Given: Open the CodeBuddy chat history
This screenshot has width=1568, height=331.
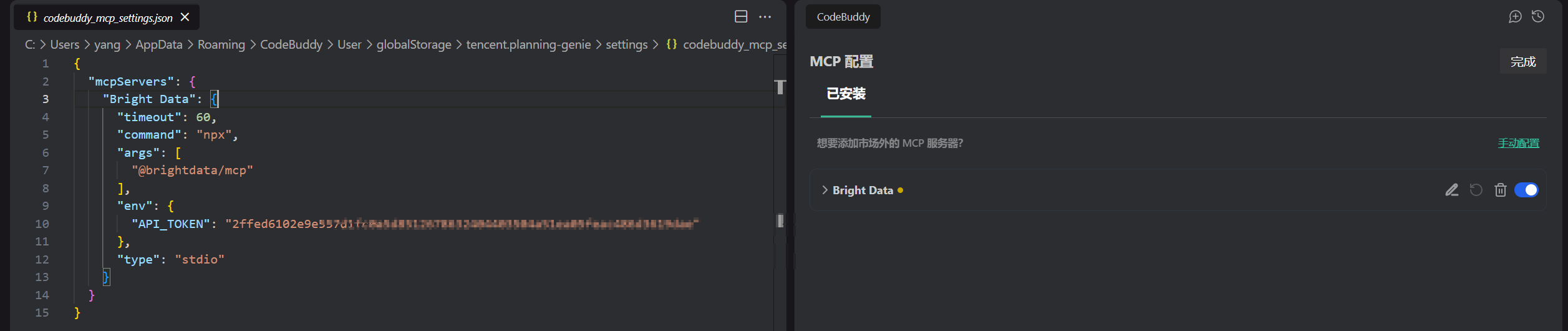Looking at the screenshot, I should click(x=1538, y=17).
